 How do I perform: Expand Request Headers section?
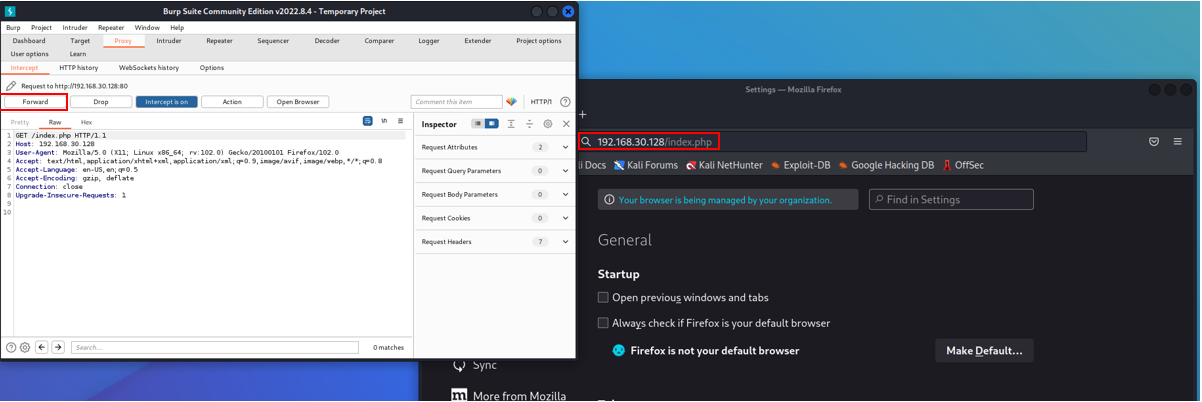494,242
